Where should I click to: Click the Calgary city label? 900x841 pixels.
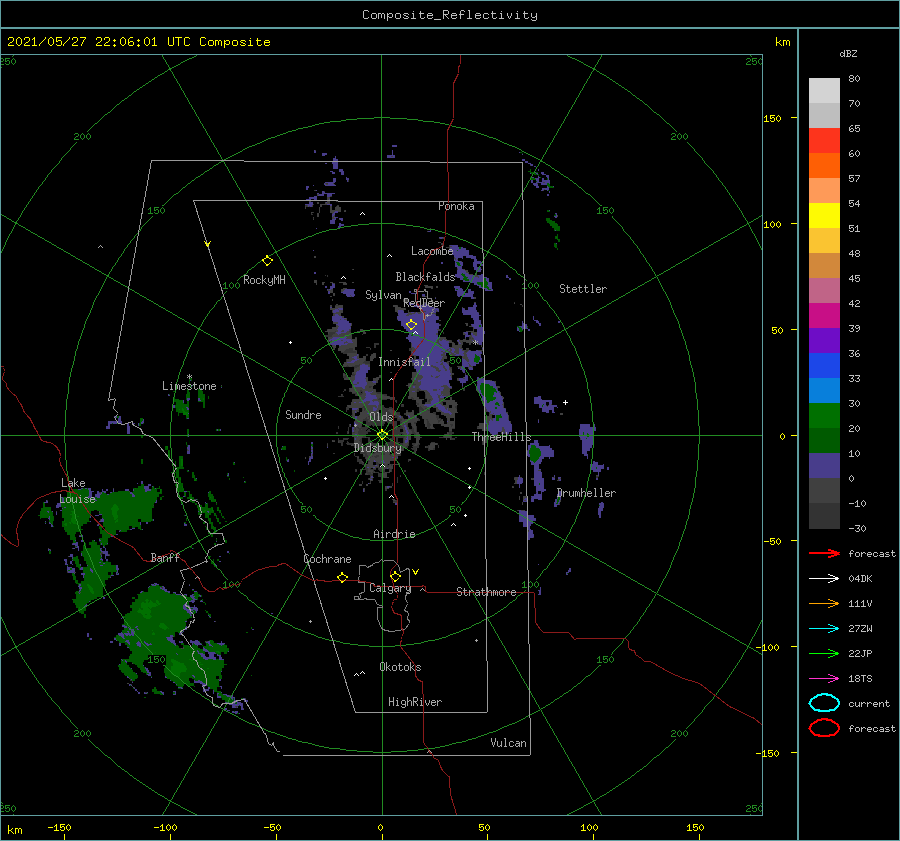pos(390,588)
